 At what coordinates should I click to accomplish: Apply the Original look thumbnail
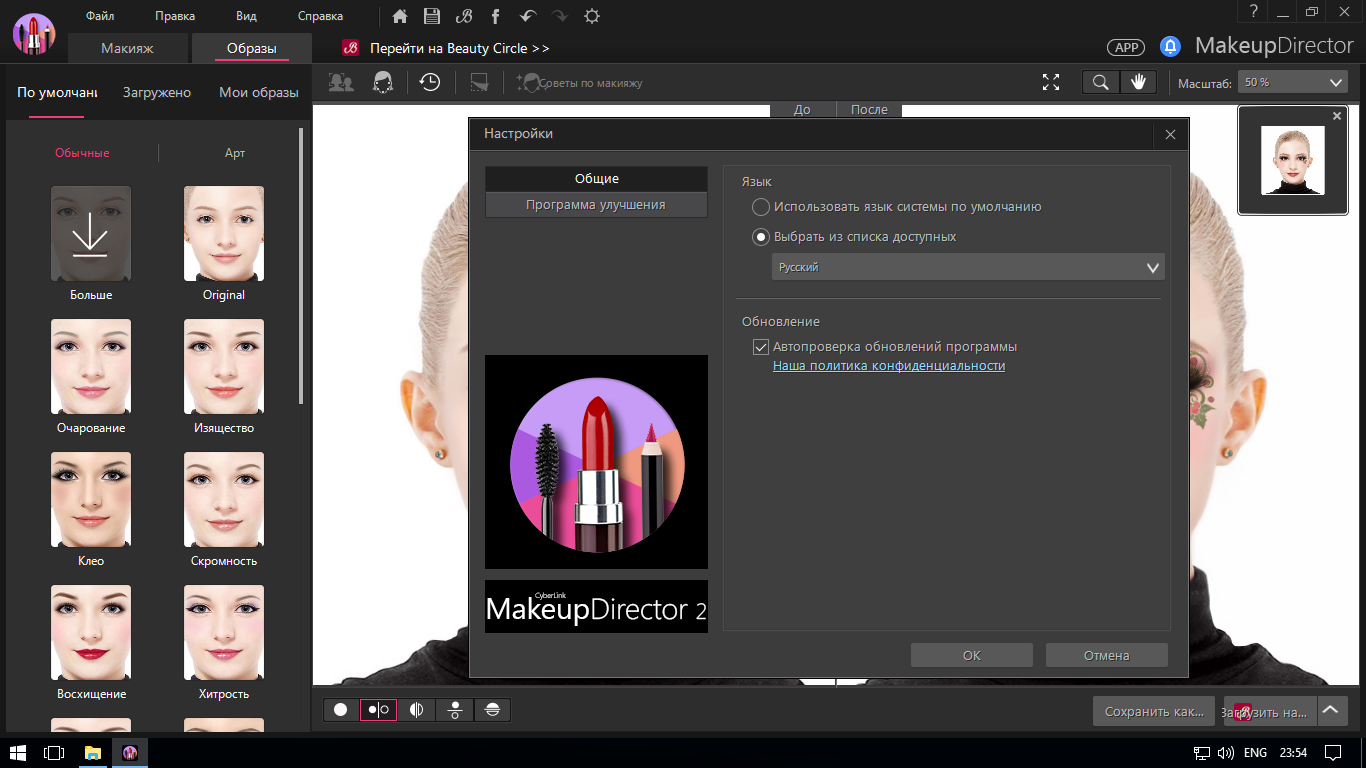pos(224,233)
